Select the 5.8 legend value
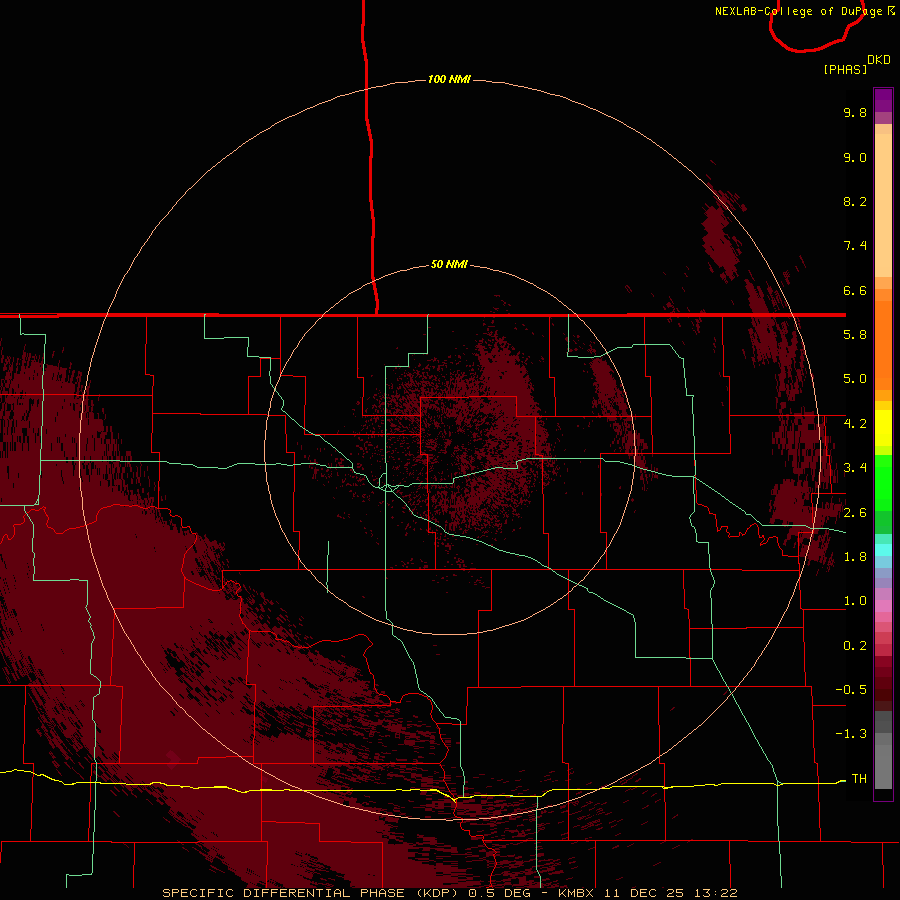This screenshot has height=900, width=900. point(855,335)
